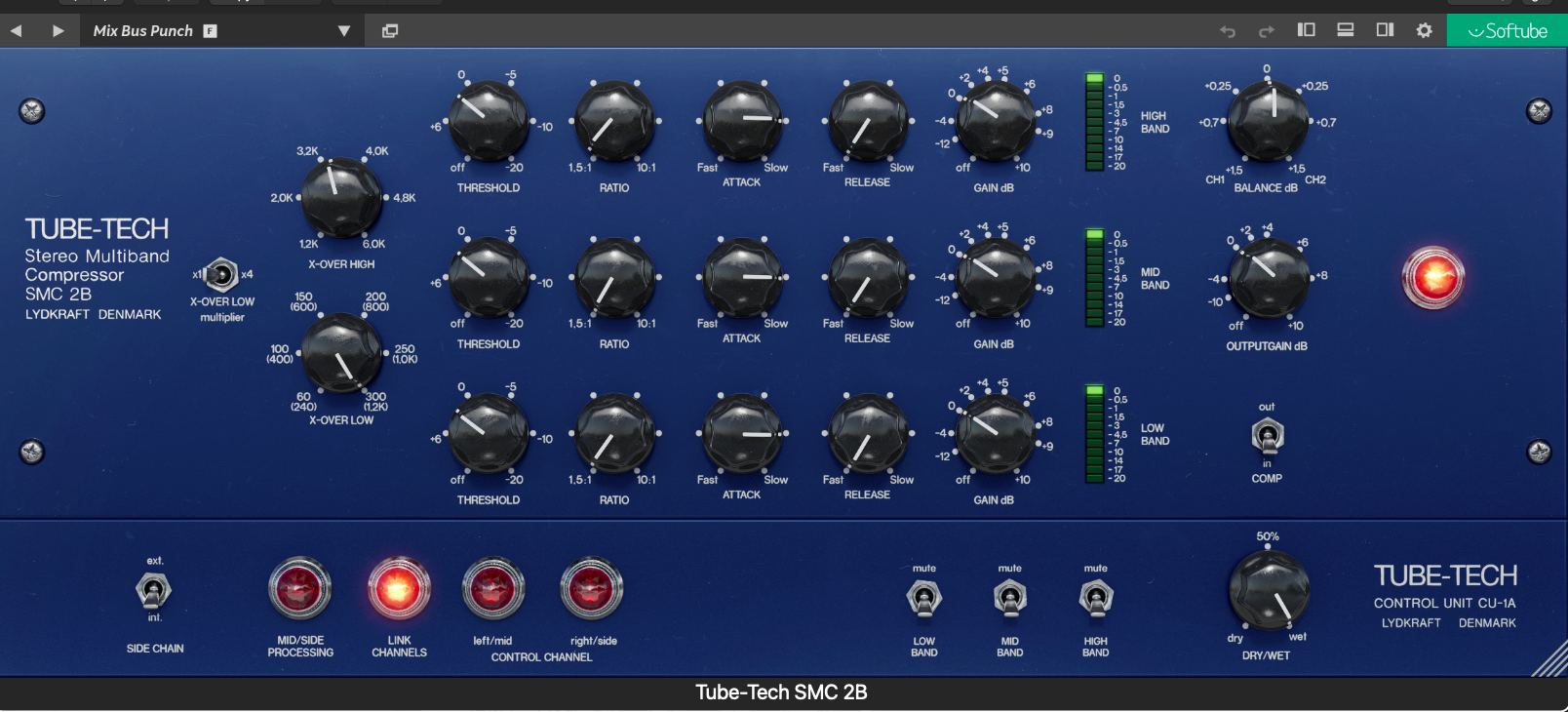This screenshot has width=1568, height=712.
Task: Click the mid band GAIN dB knob
Action: (x=996, y=277)
